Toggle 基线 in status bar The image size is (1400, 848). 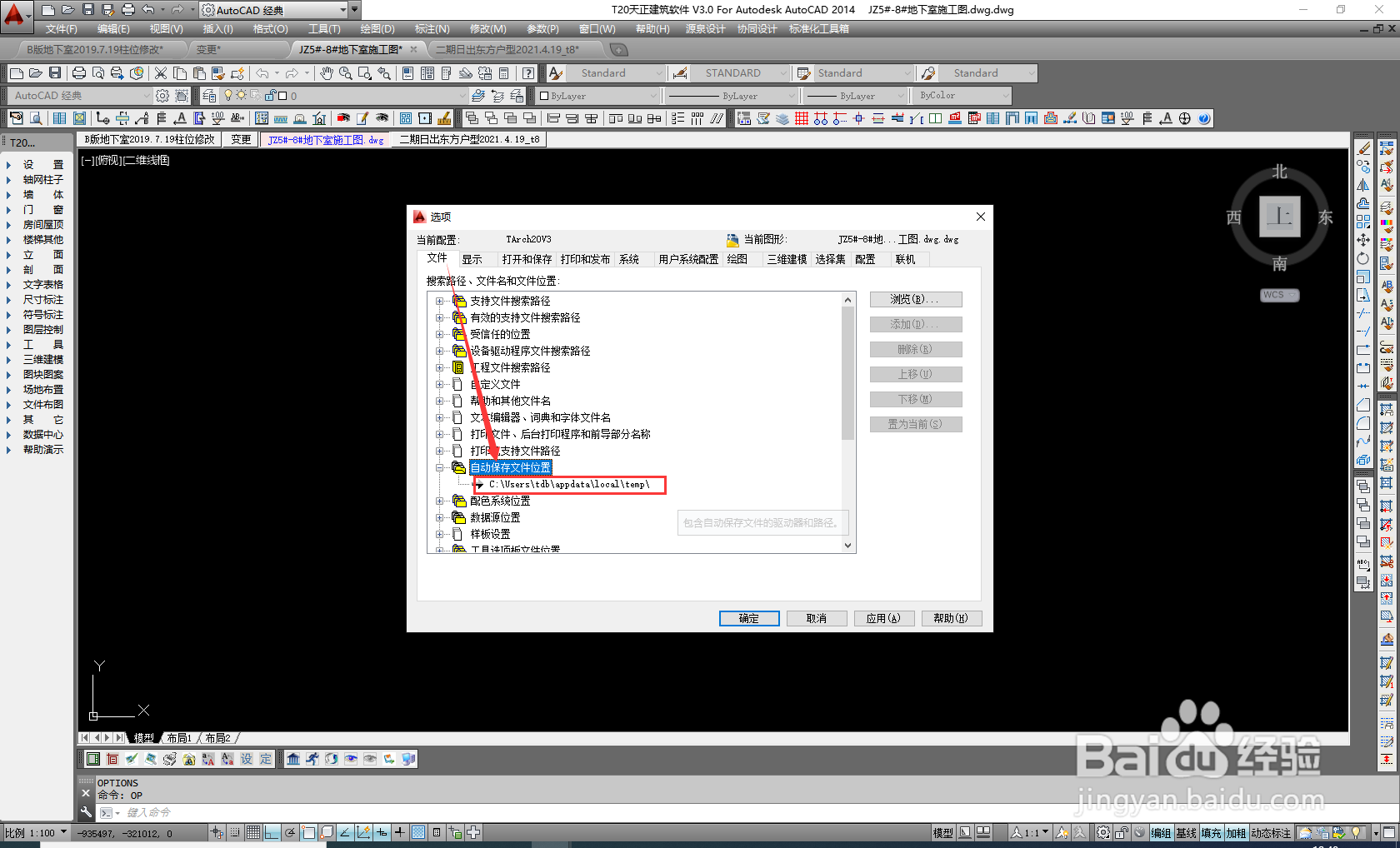pyautogui.click(x=1187, y=832)
